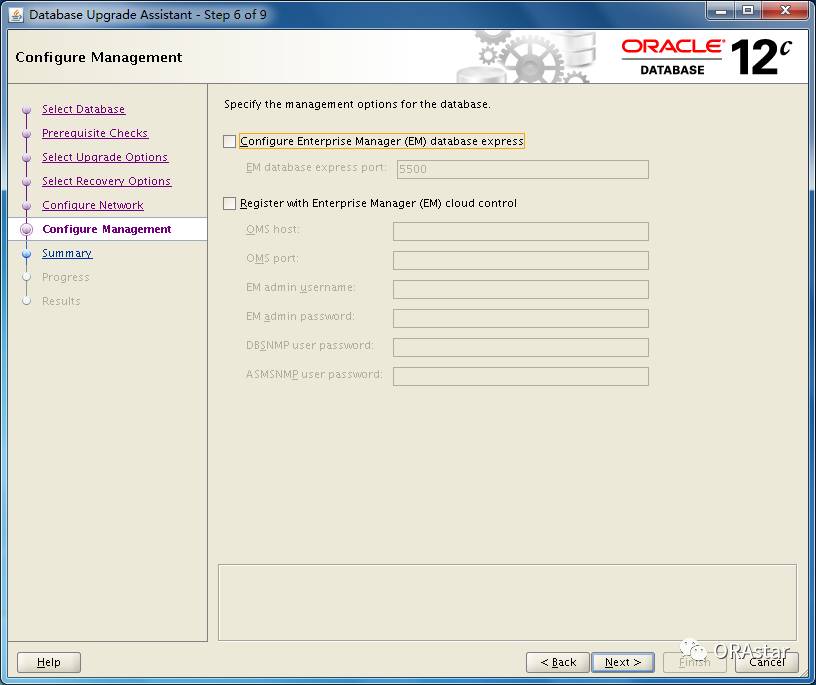Maximize the Database Upgrade Assistant window
The image size is (816, 685).
[748, 10]
